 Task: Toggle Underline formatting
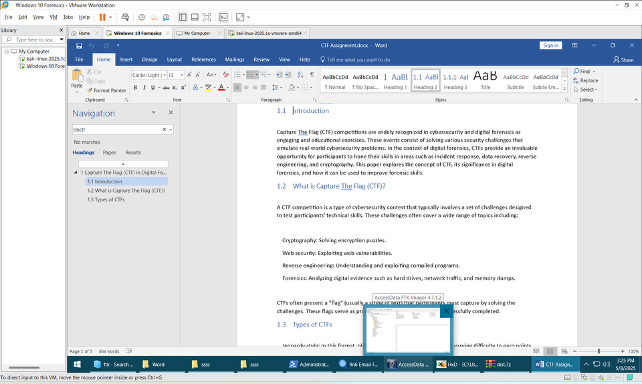153,88
